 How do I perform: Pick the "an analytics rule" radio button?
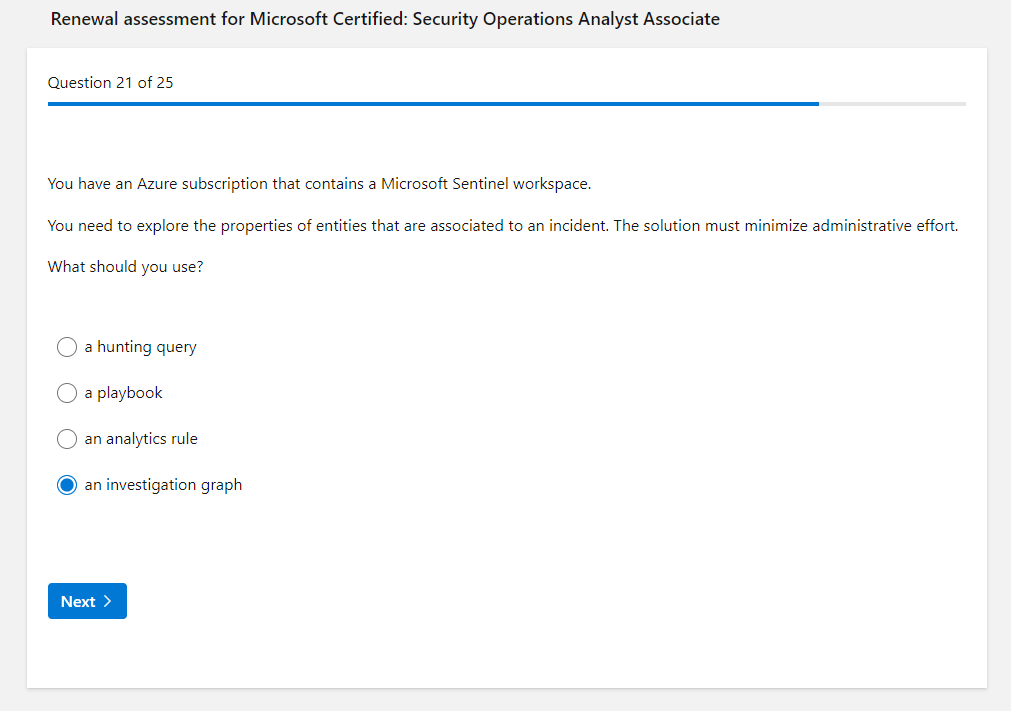point(67,439)
